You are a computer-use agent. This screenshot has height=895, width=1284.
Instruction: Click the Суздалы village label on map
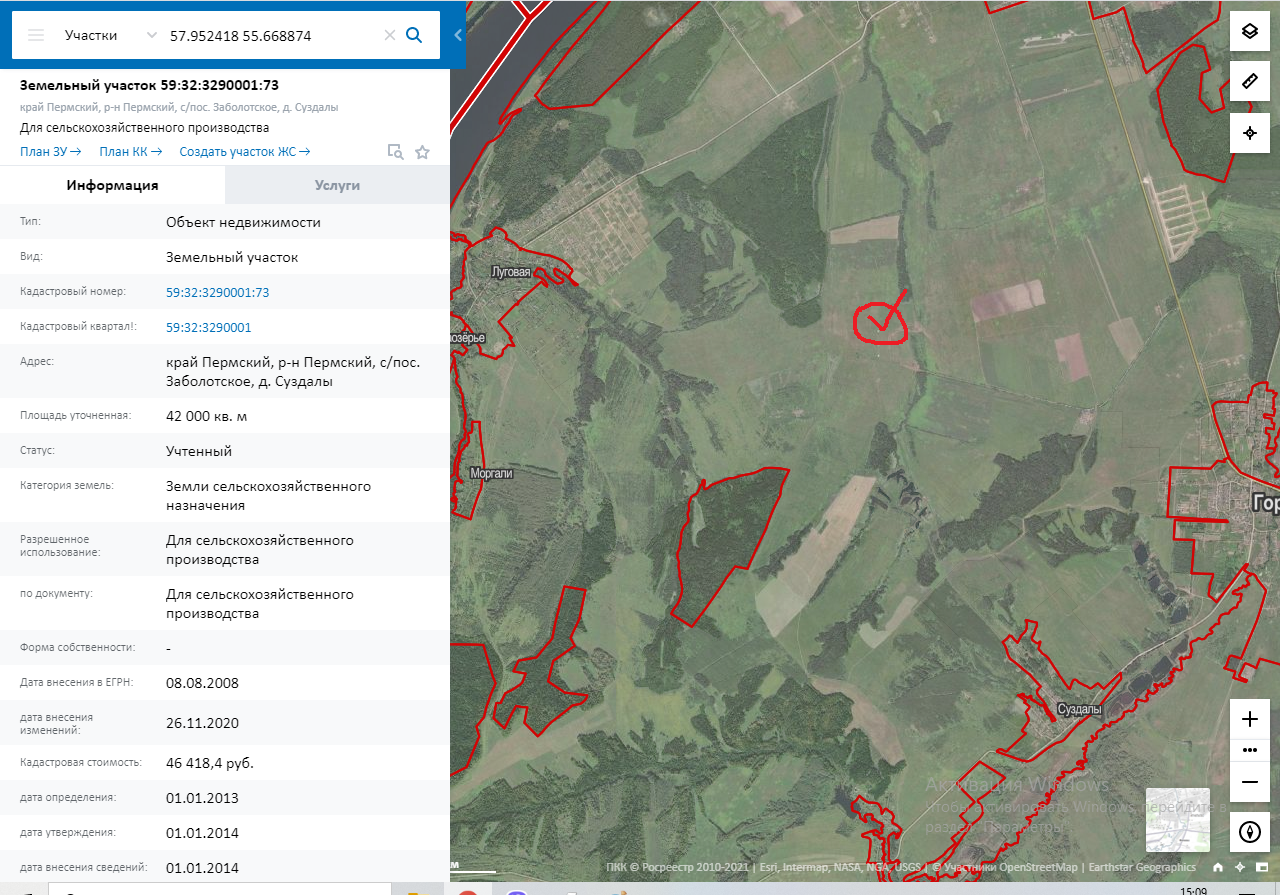point(1079,709)
